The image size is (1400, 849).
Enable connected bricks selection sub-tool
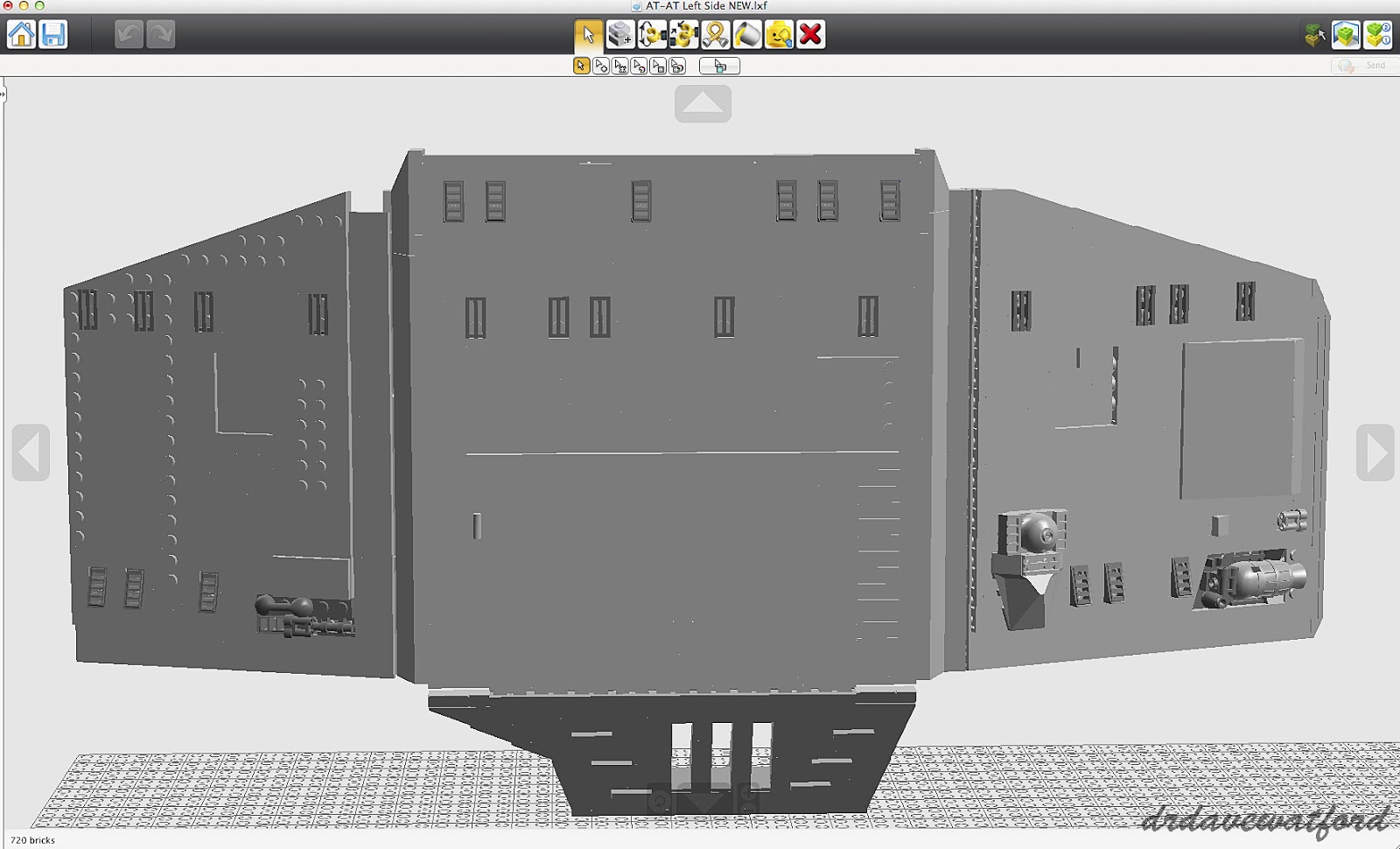(620, 67)
